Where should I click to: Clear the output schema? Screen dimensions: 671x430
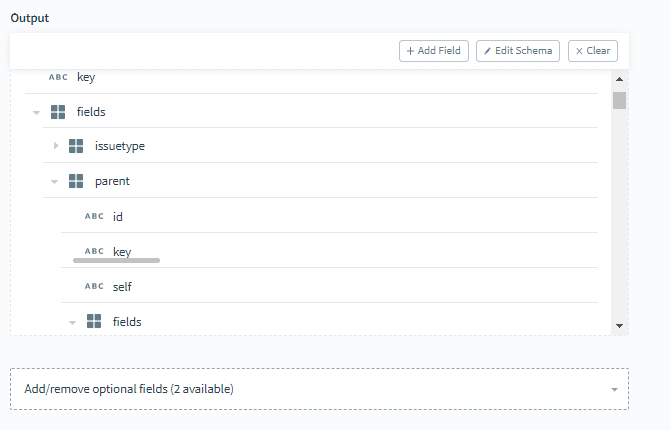point(593,51)
